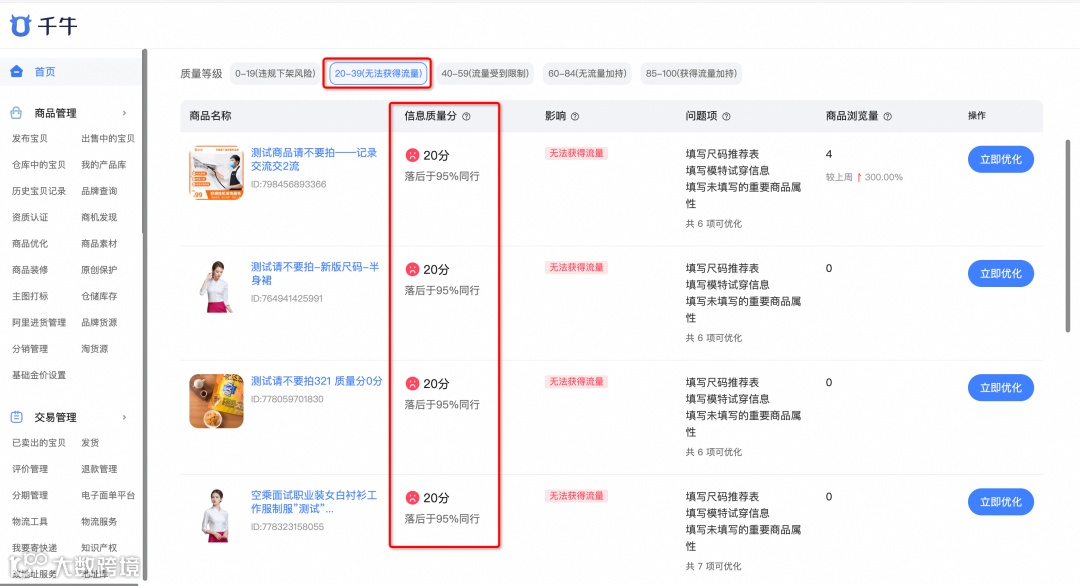The image size is (1080, 586).
Task: Click the home icon beside 首页
Action: 17,72
